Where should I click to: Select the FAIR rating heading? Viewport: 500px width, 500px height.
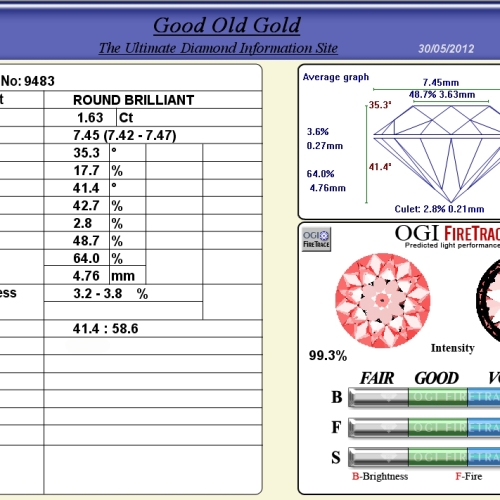(x=377, y=378)
